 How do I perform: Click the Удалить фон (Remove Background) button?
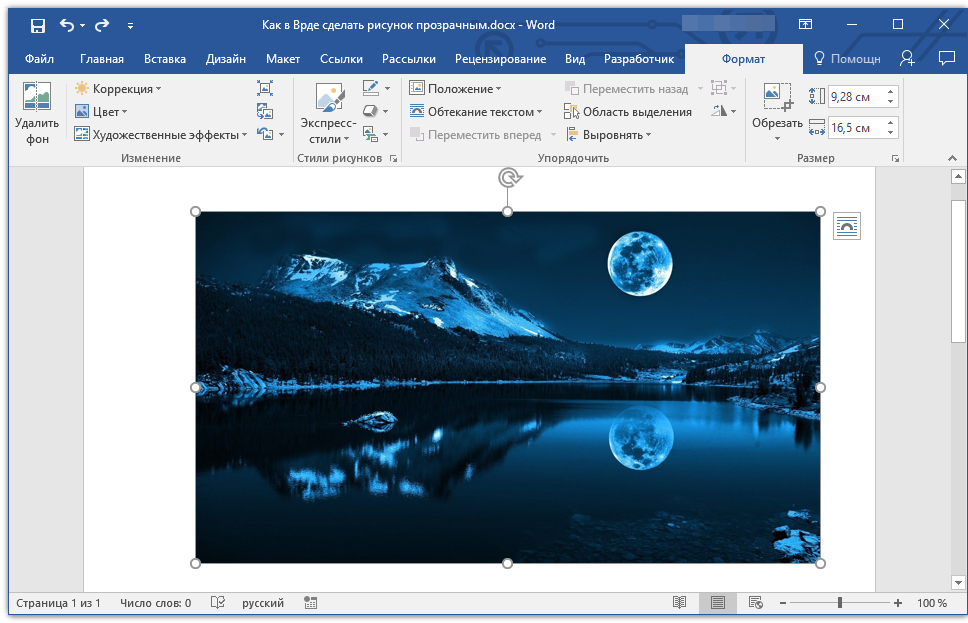pyautogui.click(x=36, y=113)
